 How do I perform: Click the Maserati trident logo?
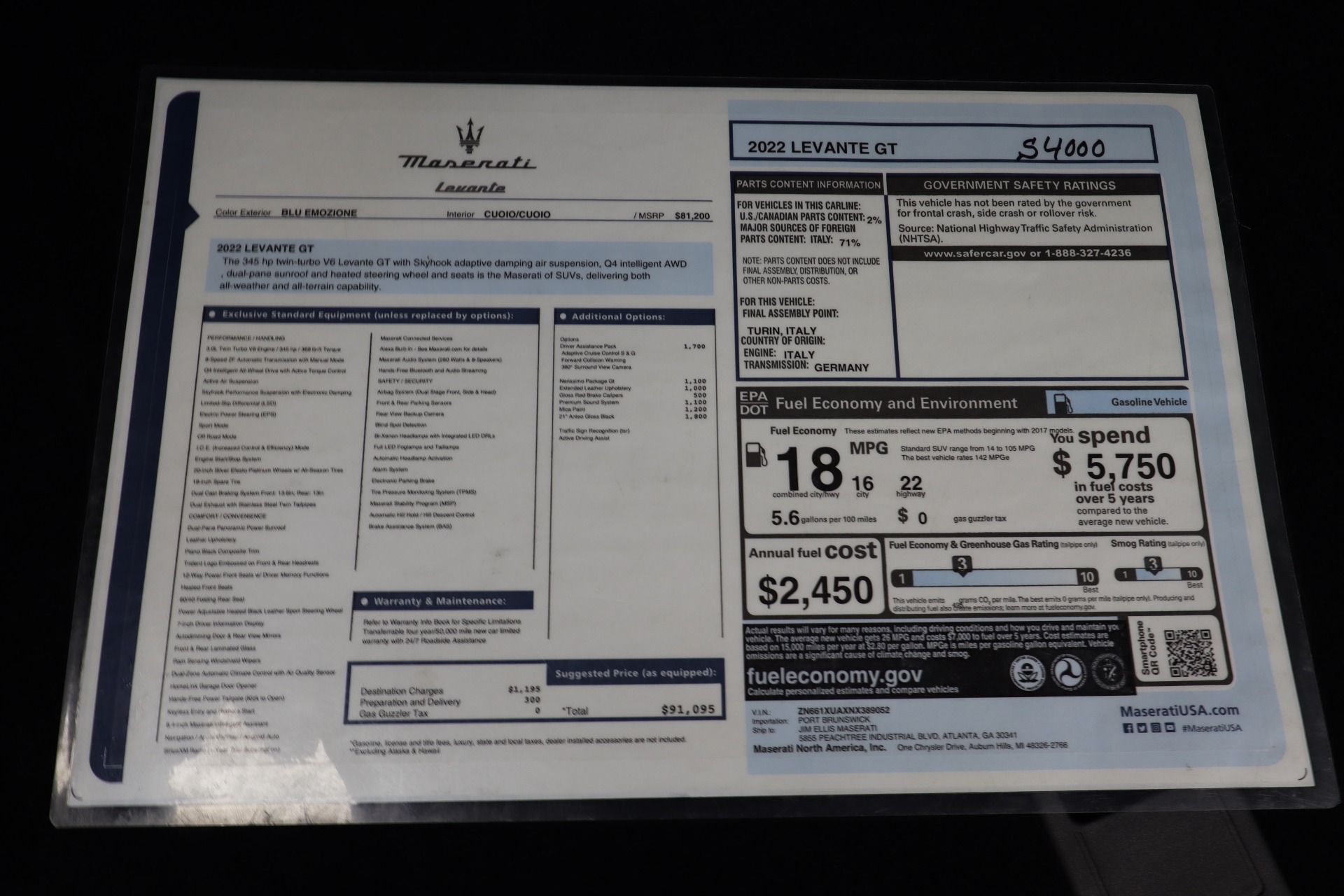click(470, 134)
